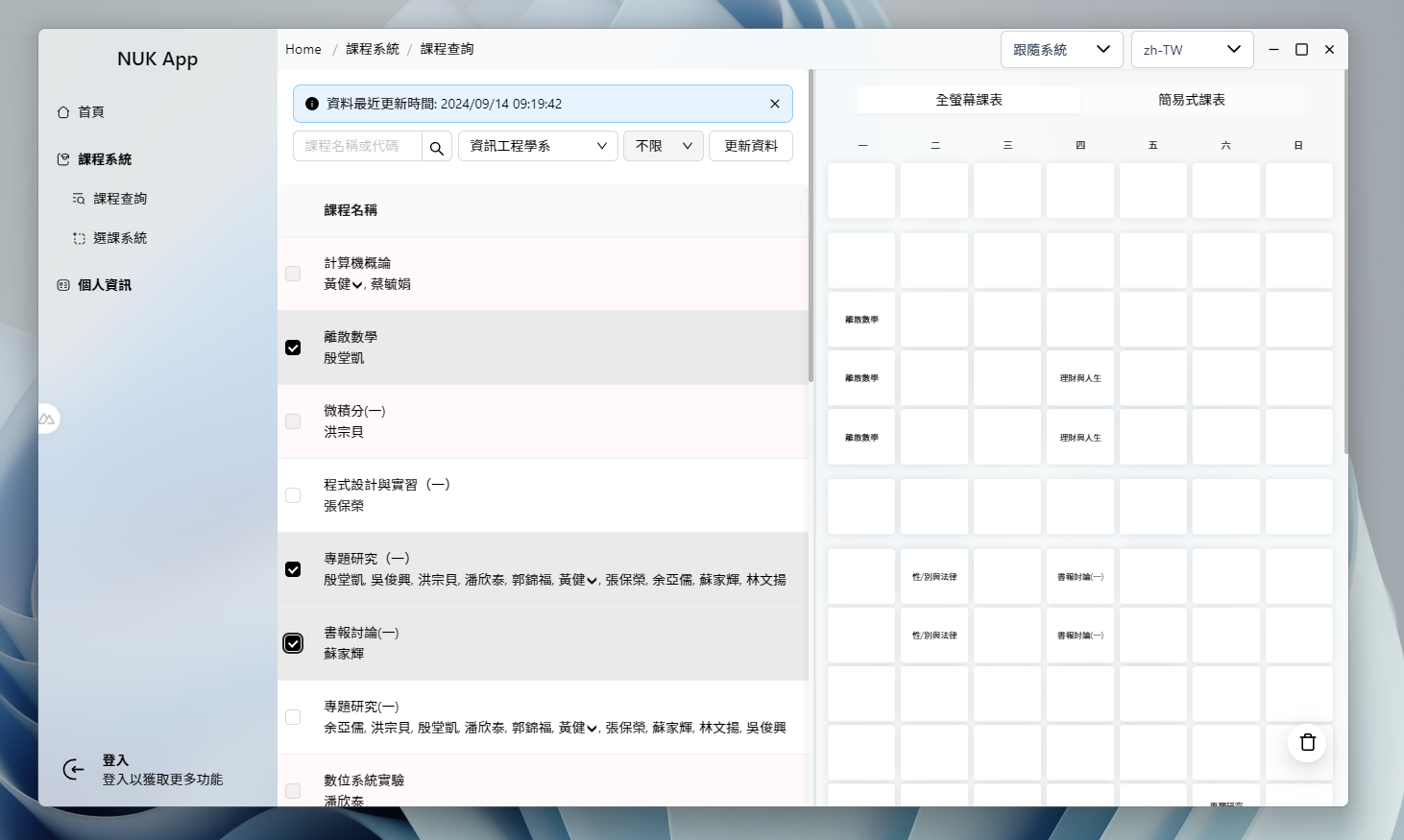This screenshot has width=1404, height=840.
Task: Click Home breadcrumb link
Action: pos(303,49)
